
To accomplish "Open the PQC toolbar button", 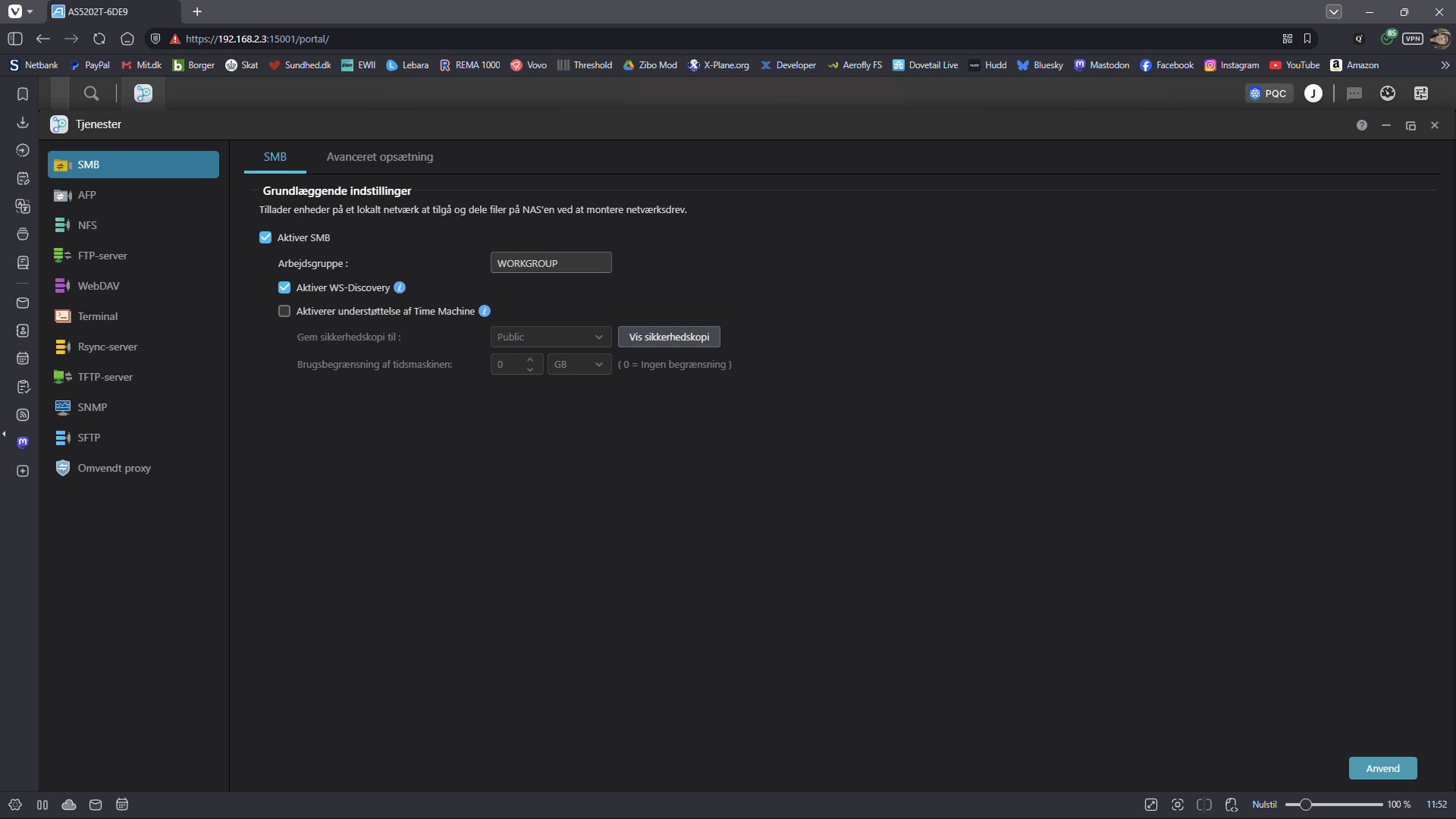I will [1269, 93].
